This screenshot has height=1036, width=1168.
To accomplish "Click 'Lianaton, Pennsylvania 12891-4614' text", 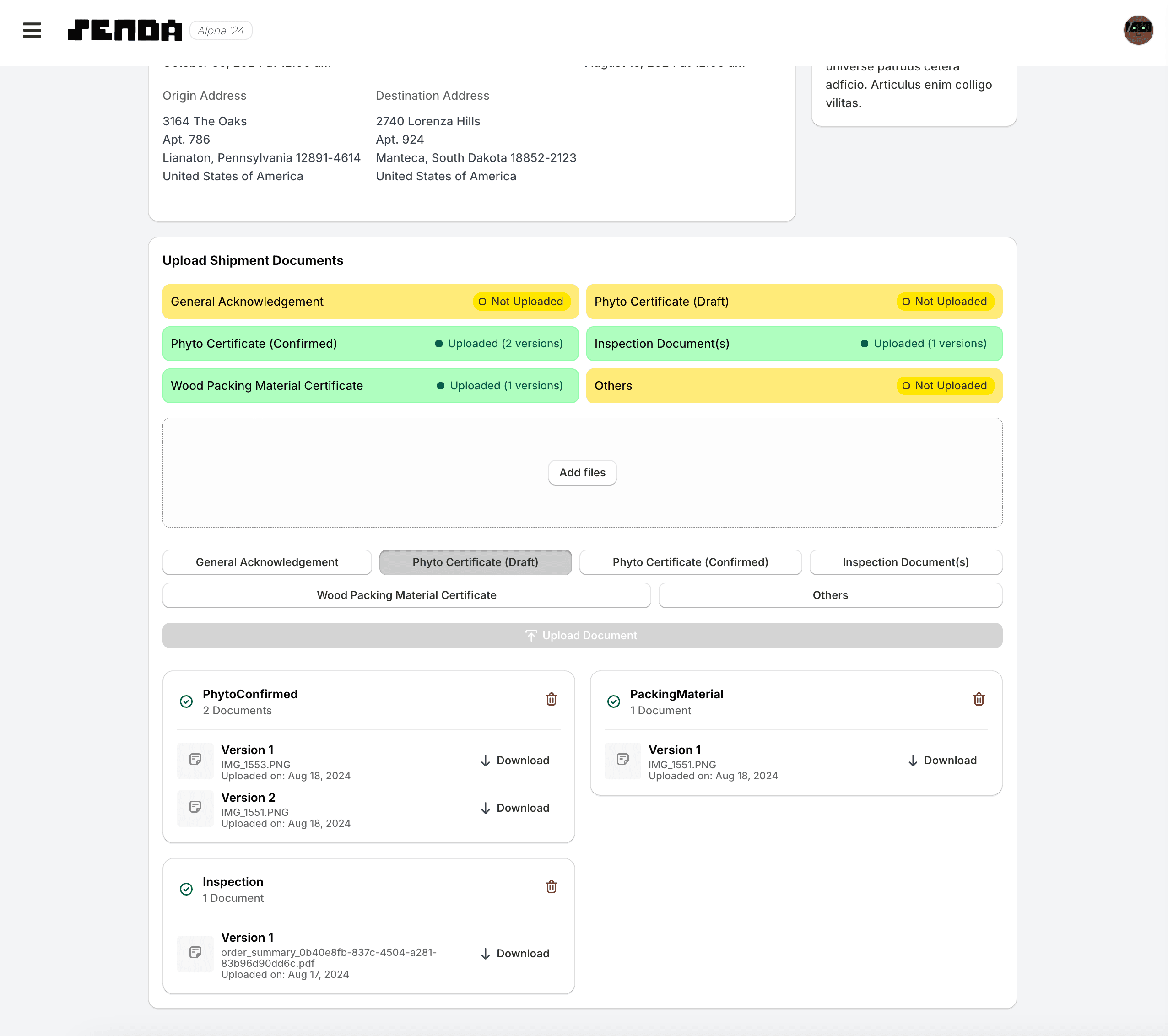I will coord(261,158).
